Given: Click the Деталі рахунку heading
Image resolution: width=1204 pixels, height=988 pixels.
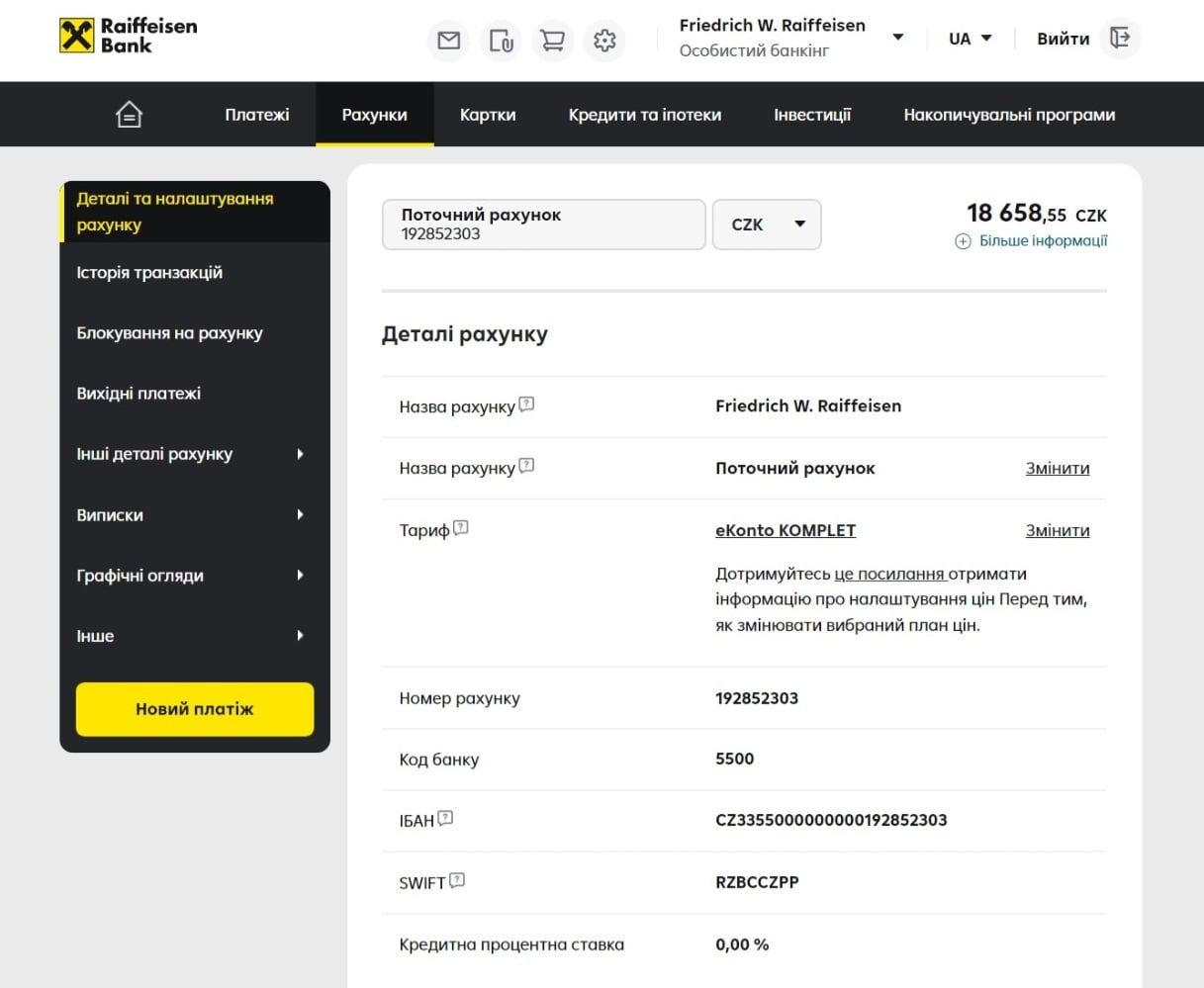Looking at the screenshot, I should pyautogui.click(x=465, y=334).
